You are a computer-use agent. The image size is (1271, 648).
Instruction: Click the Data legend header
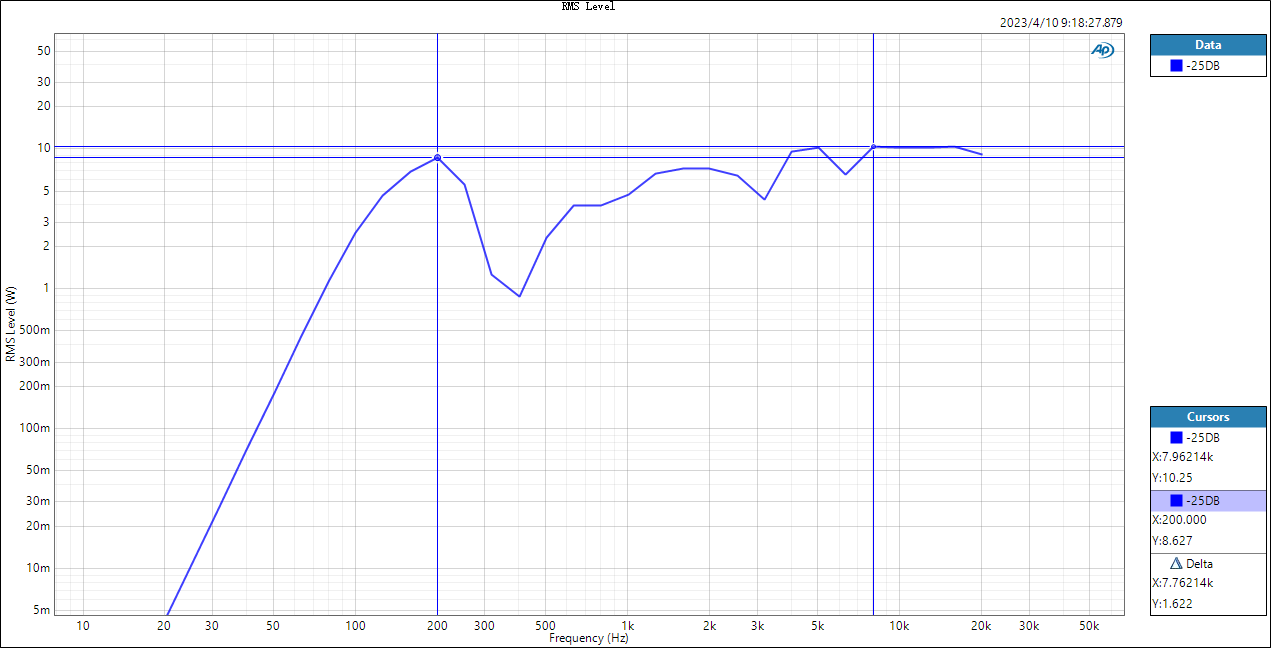(1208, 45)
